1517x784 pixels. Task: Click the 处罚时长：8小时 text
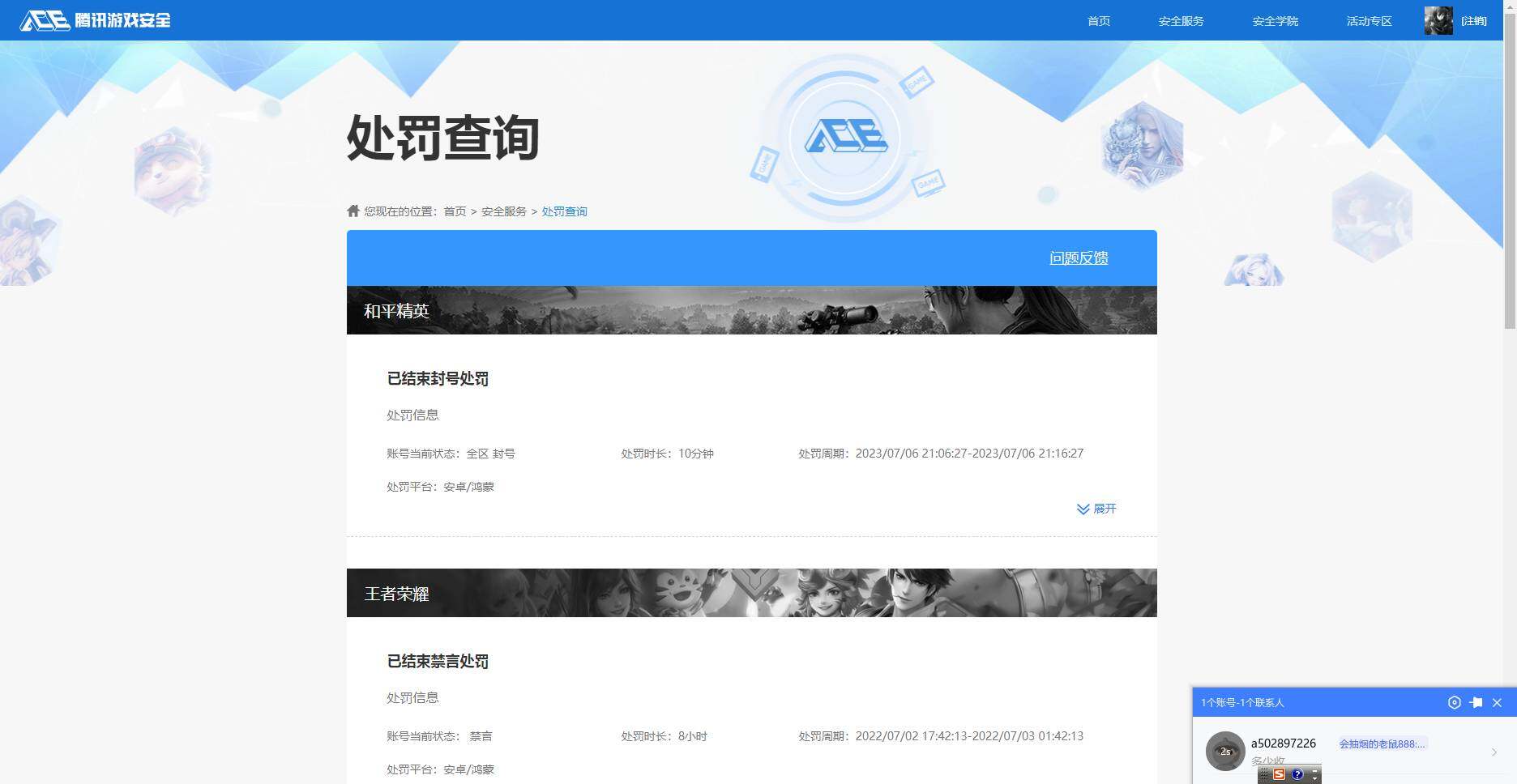coord(664,736)
